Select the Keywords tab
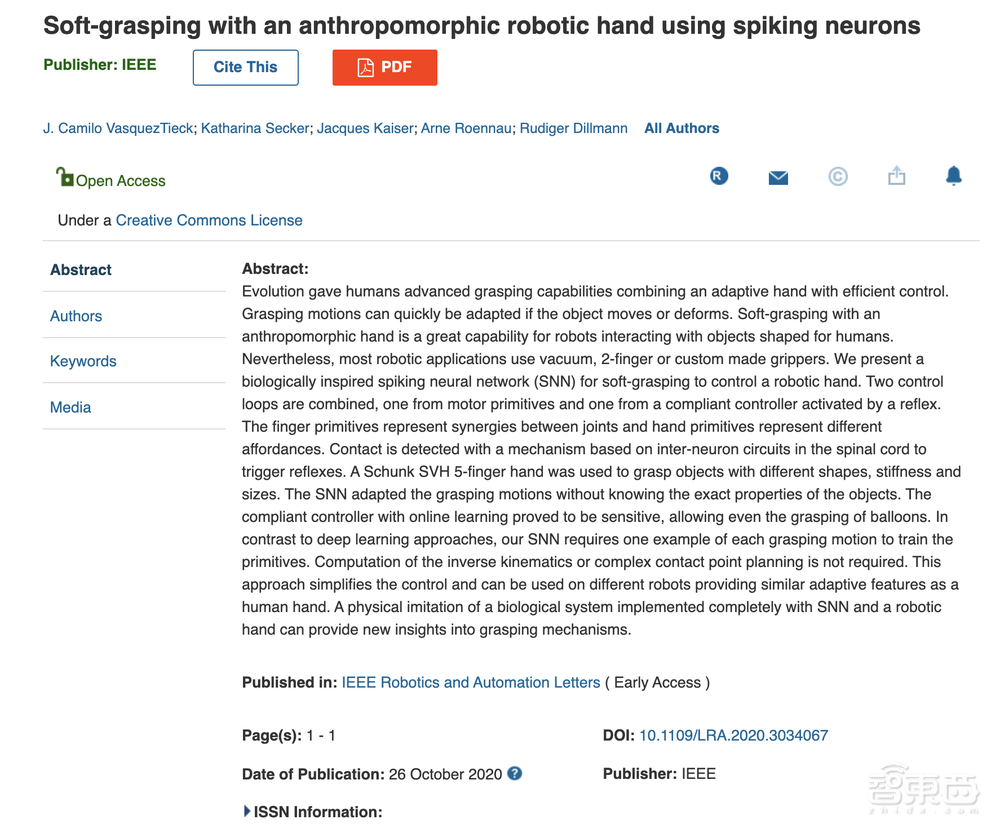Viewport: 1000px width, 833px height. click(x=83, y=361)
